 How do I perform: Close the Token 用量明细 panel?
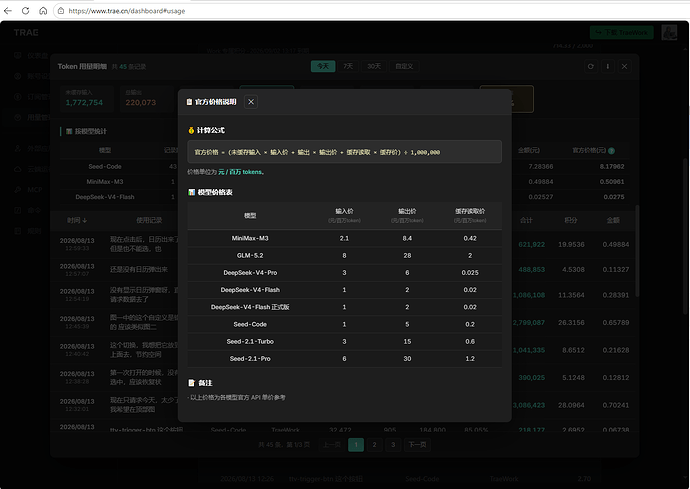click(x=624, y=66)
